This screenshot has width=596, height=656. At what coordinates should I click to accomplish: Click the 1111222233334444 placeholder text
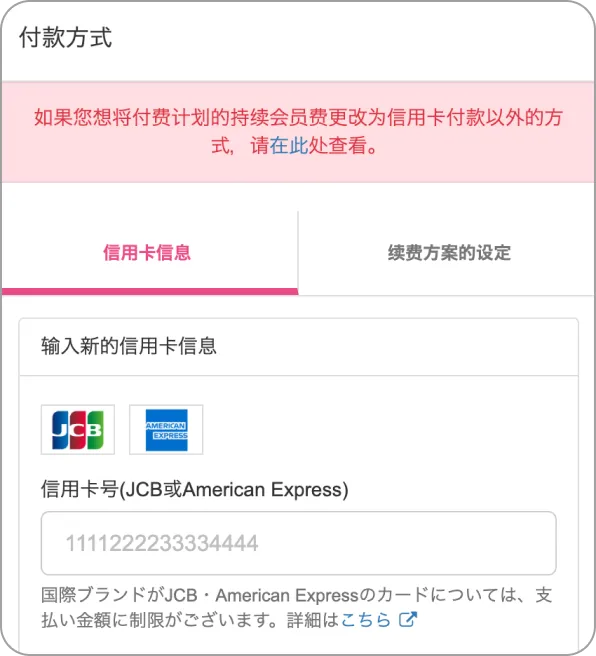pyautogui.click(x=162, y=543)
